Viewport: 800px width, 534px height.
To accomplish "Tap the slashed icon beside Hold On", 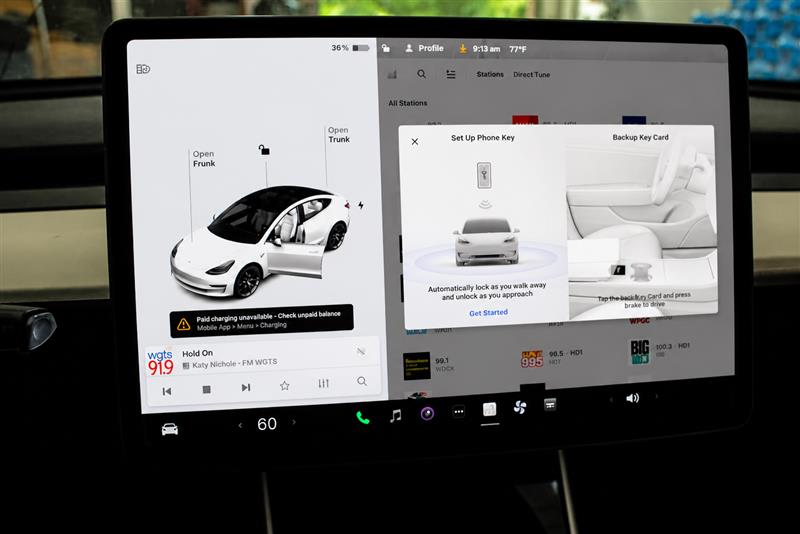I will click(x=361, y=351).
